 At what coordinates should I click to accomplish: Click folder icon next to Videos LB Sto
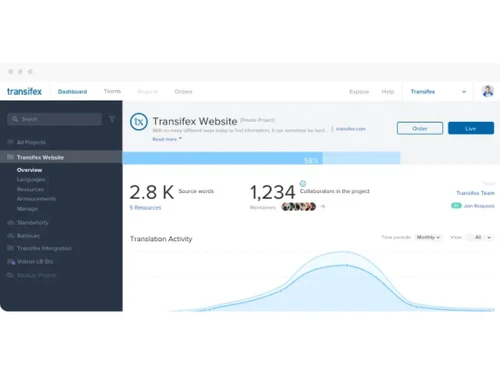11,261
